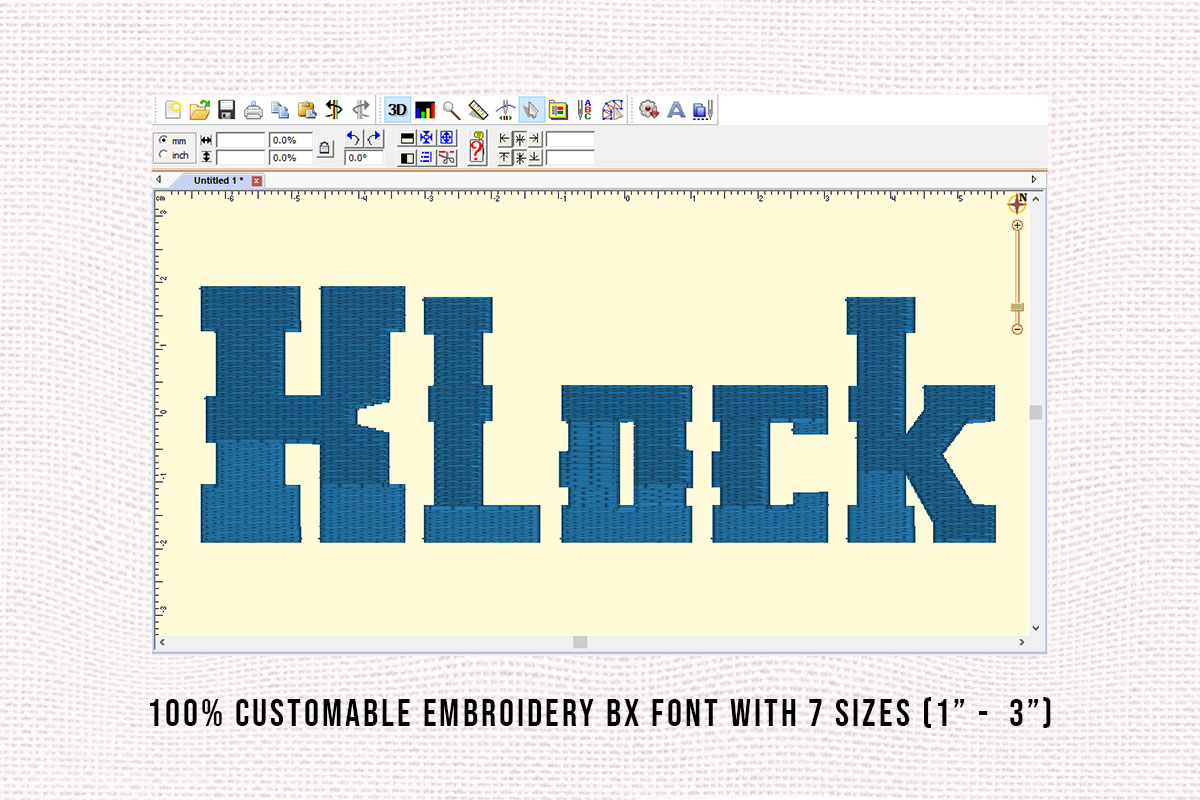Select the Untitled 1 document tab
This screenshot has height=800, width=1200.
point(218,180)
